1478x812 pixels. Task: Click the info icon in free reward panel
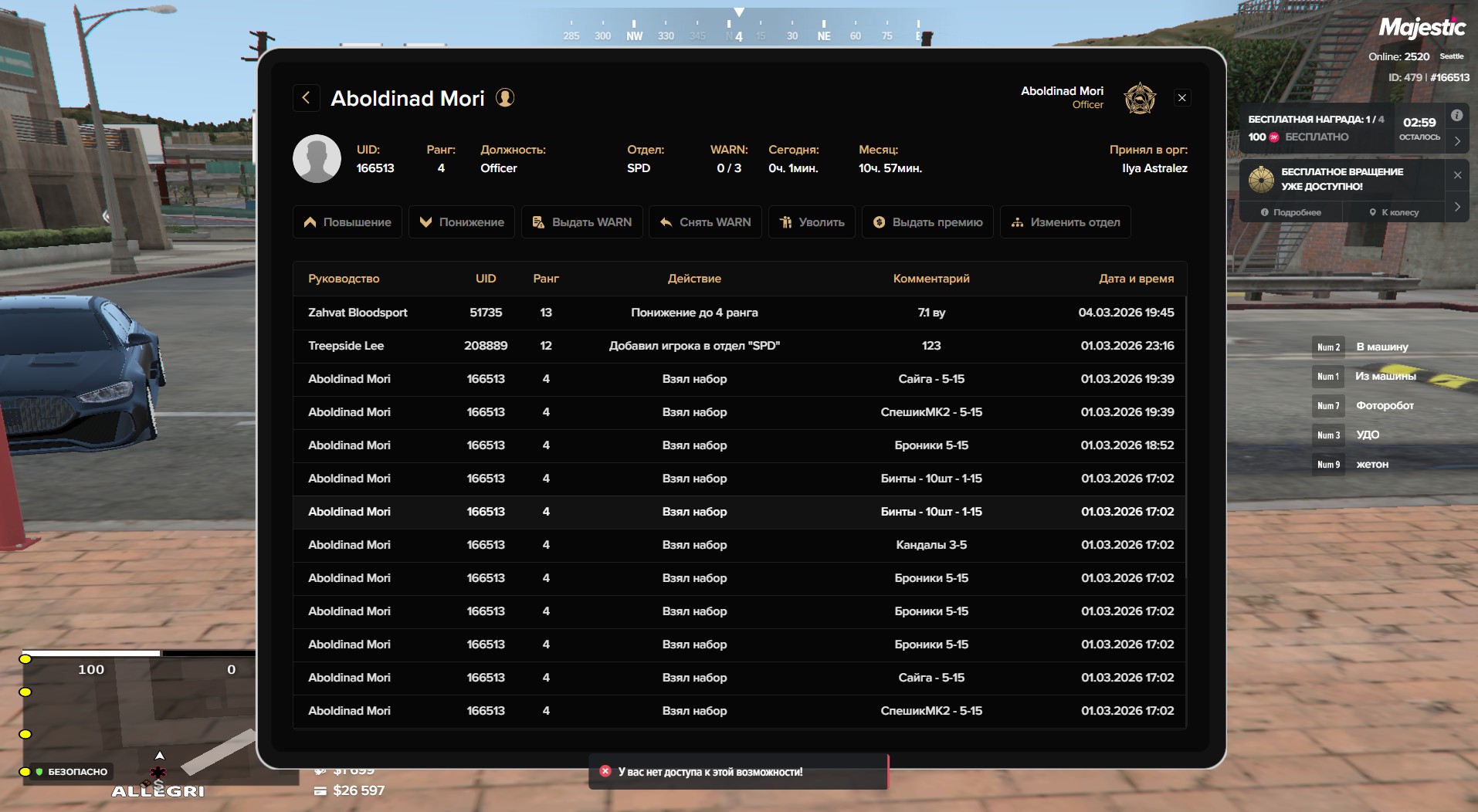1456,116
